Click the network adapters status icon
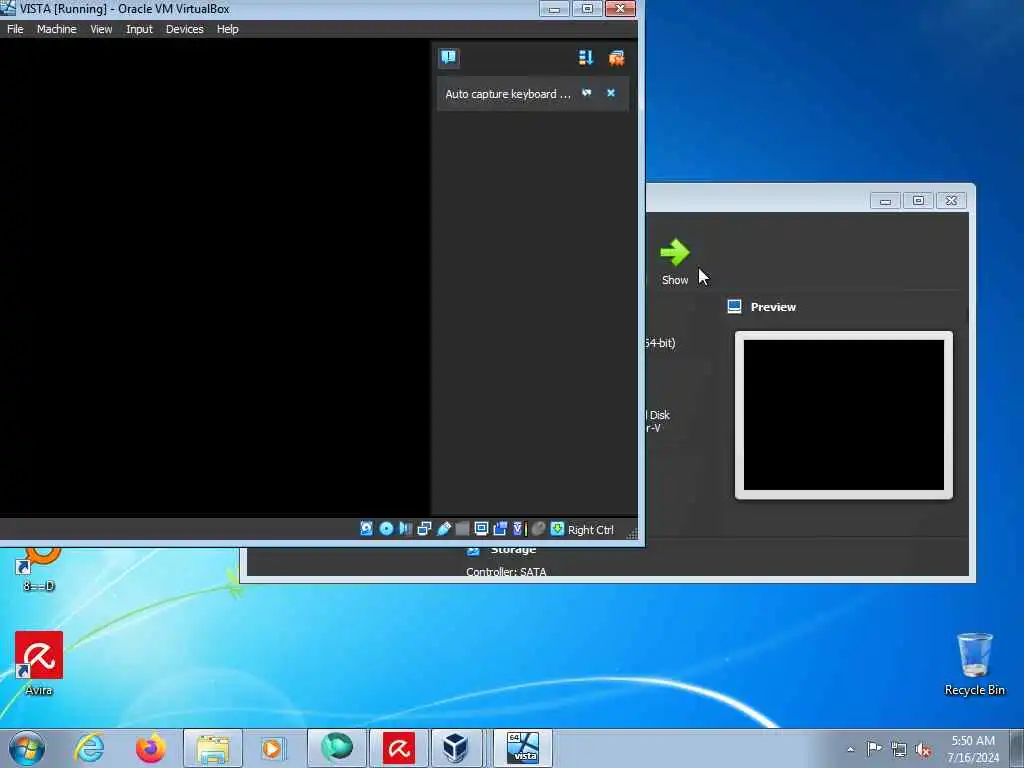Viewport: 1024px width, 768px height. pos(424,528)
